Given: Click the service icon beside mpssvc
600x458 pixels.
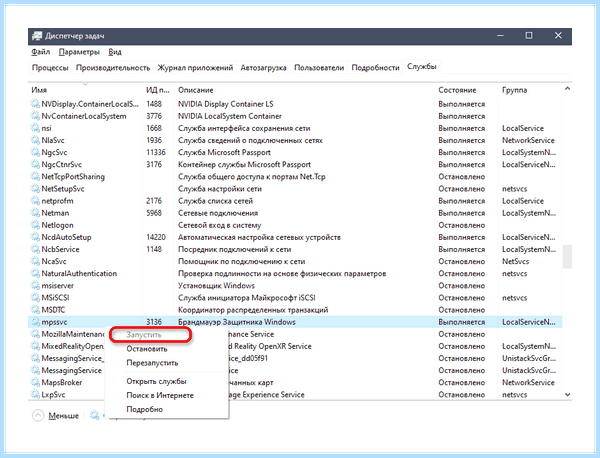Looking at the screenshot, I should click(x=35, y=322).
